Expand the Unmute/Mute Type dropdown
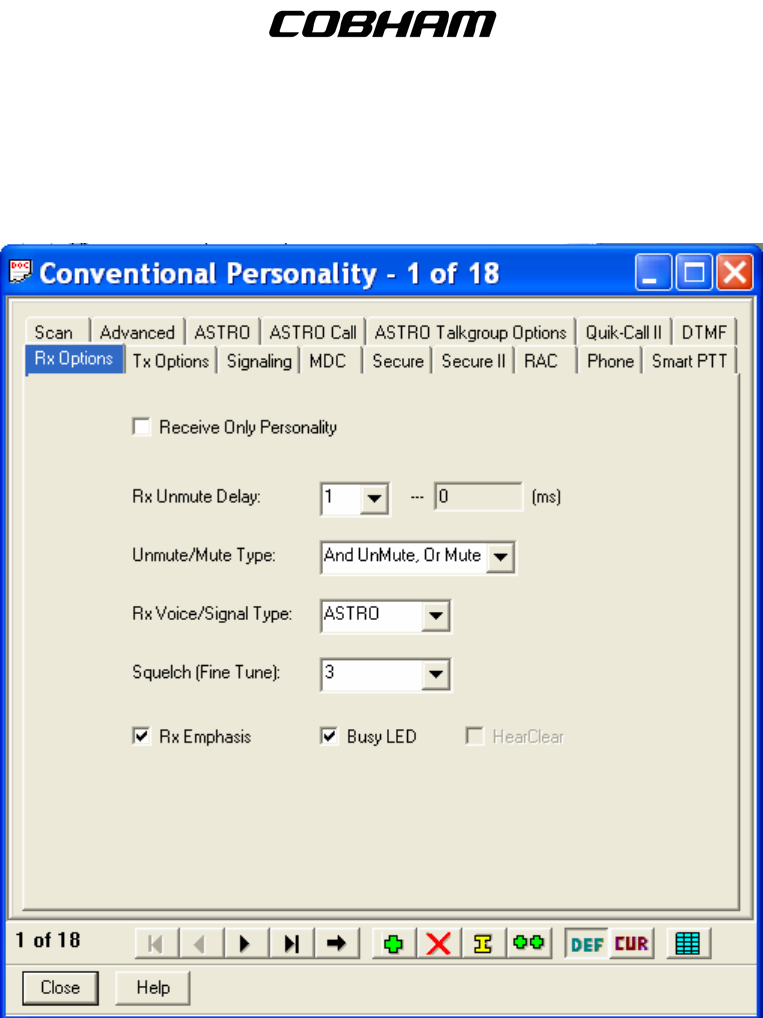 pyautogui.click(x=500, y=556)
